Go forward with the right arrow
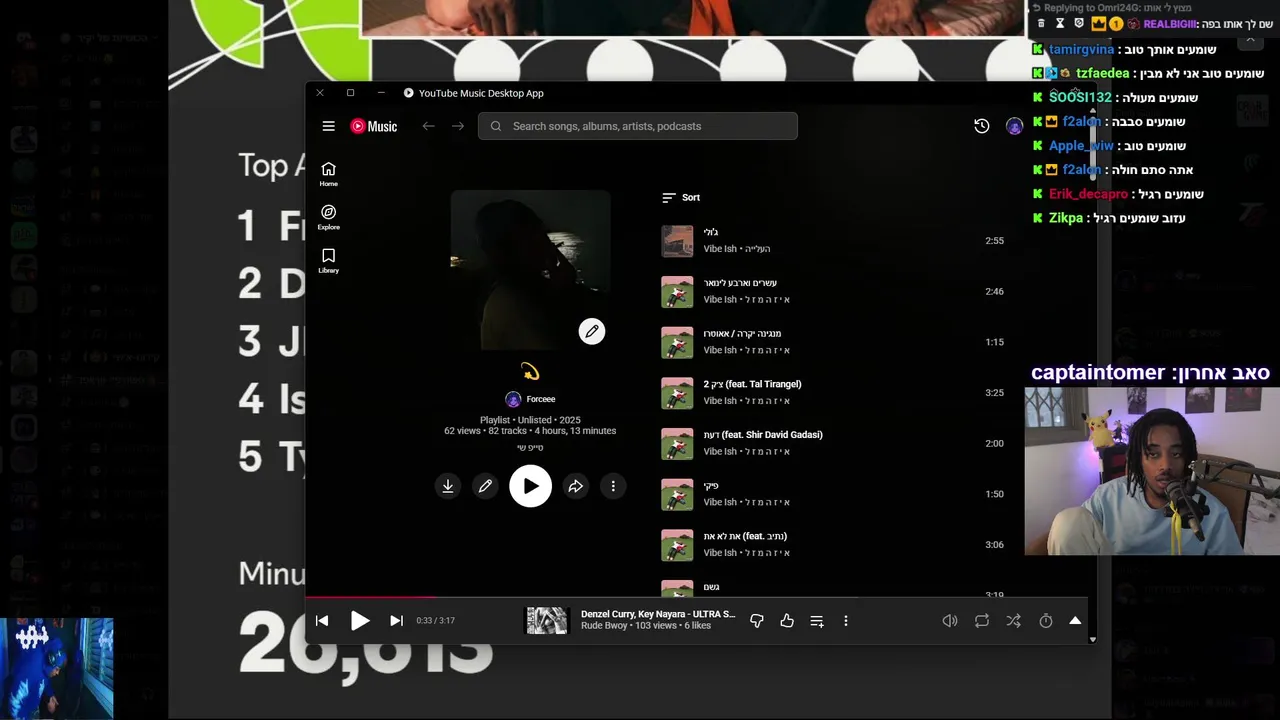This screenshot has height=720, width=1280. [x=458, y=126]
